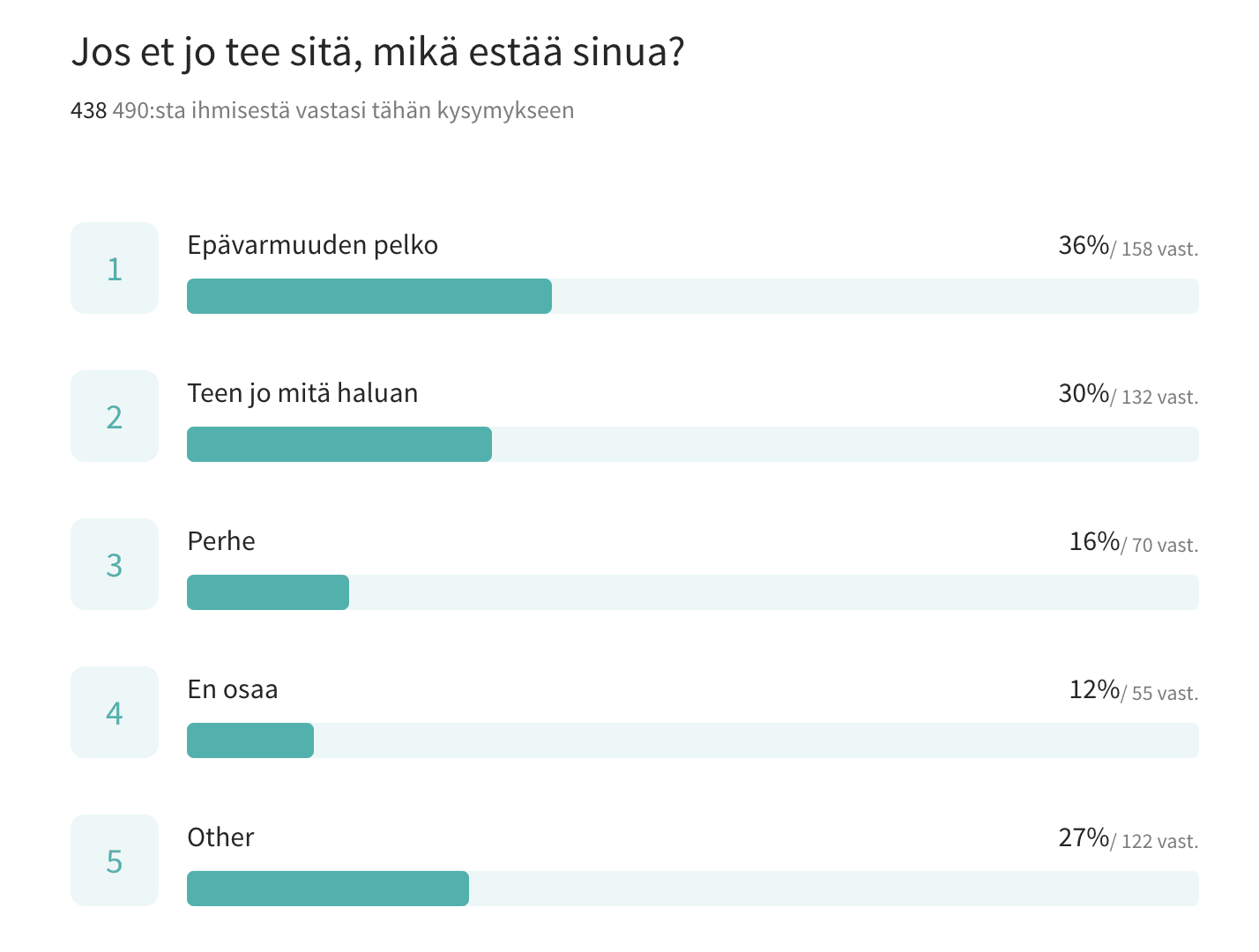Click the number 3 rank badge
The height and width of the screenshot is (952, 1259).
[x=115, y=564]
